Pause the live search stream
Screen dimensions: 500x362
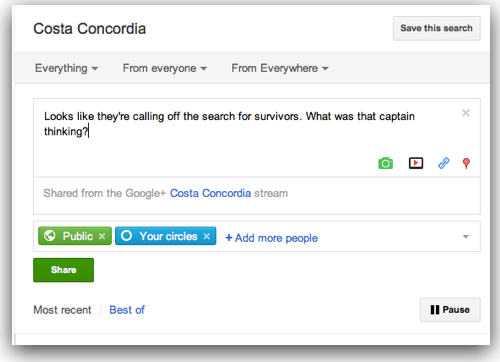[450, 310]
